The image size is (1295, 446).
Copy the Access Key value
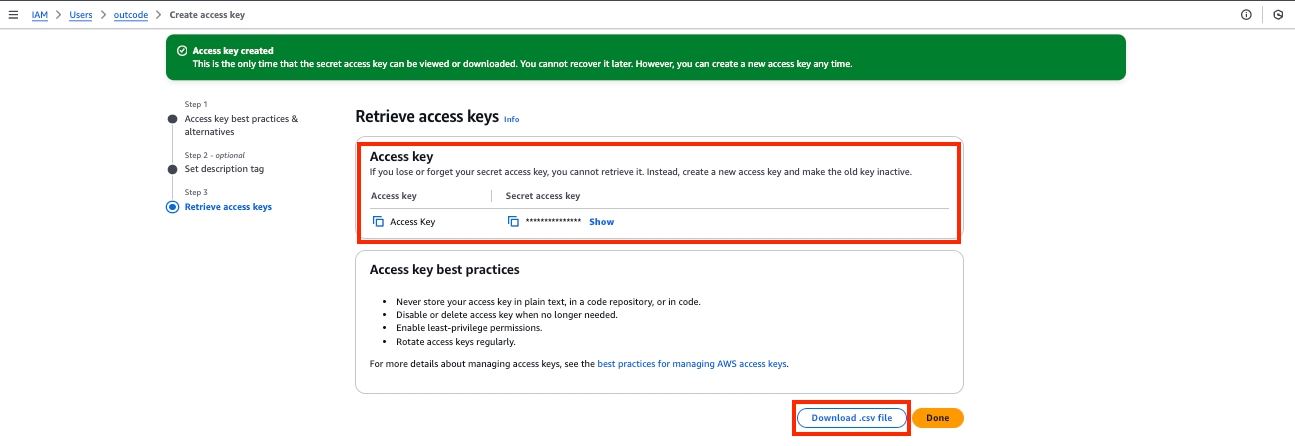tap(378, 222)
